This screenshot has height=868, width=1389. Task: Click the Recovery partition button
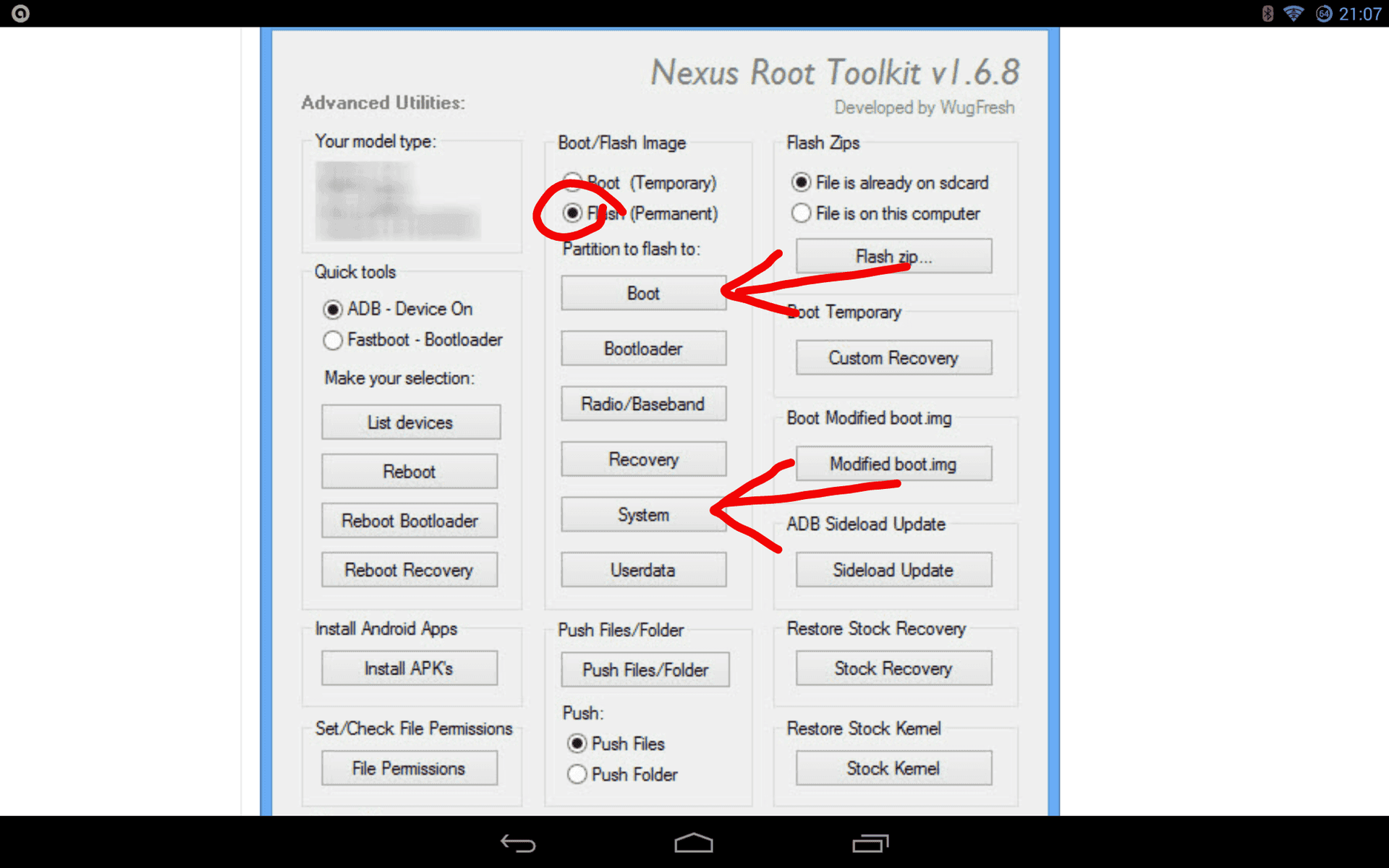click(x=643, y=459)
